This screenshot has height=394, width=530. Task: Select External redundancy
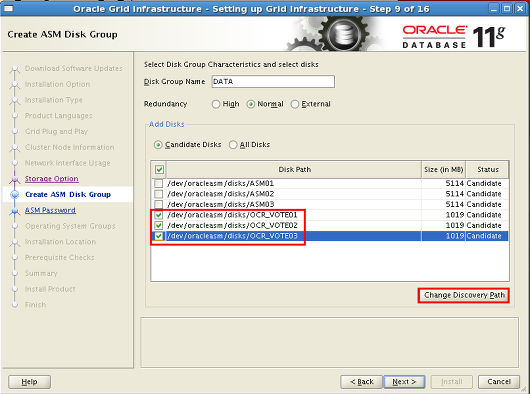click(295, 104)
